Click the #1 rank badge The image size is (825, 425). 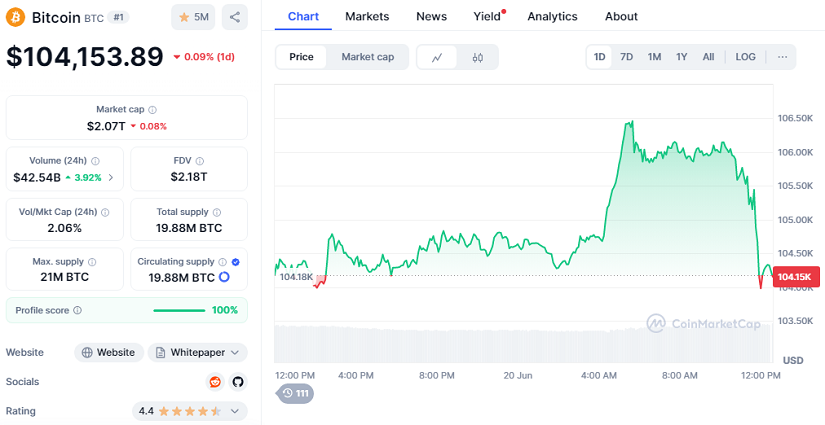(118, 17)
